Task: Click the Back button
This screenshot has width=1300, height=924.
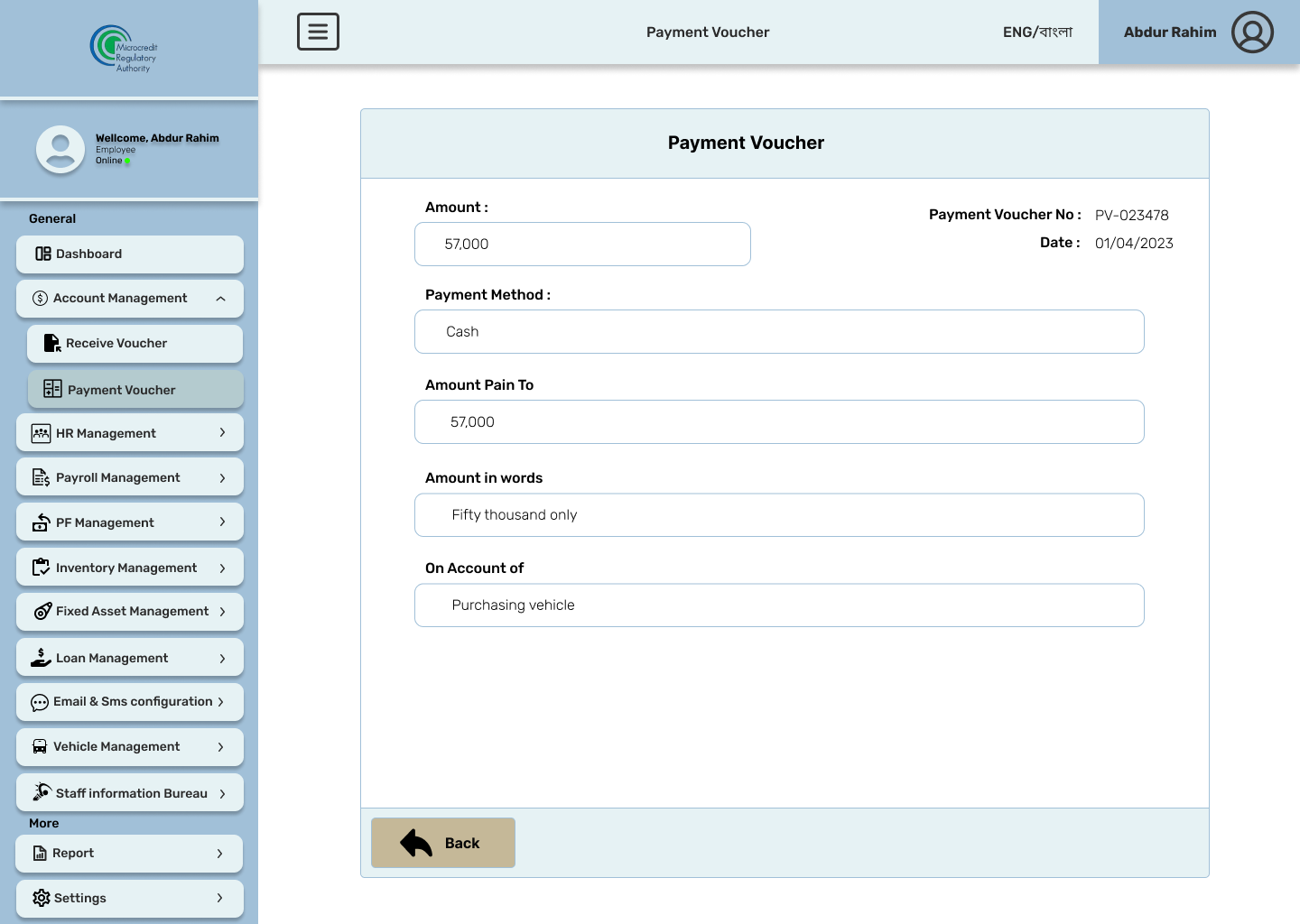Action: click(x=443, y=843)
